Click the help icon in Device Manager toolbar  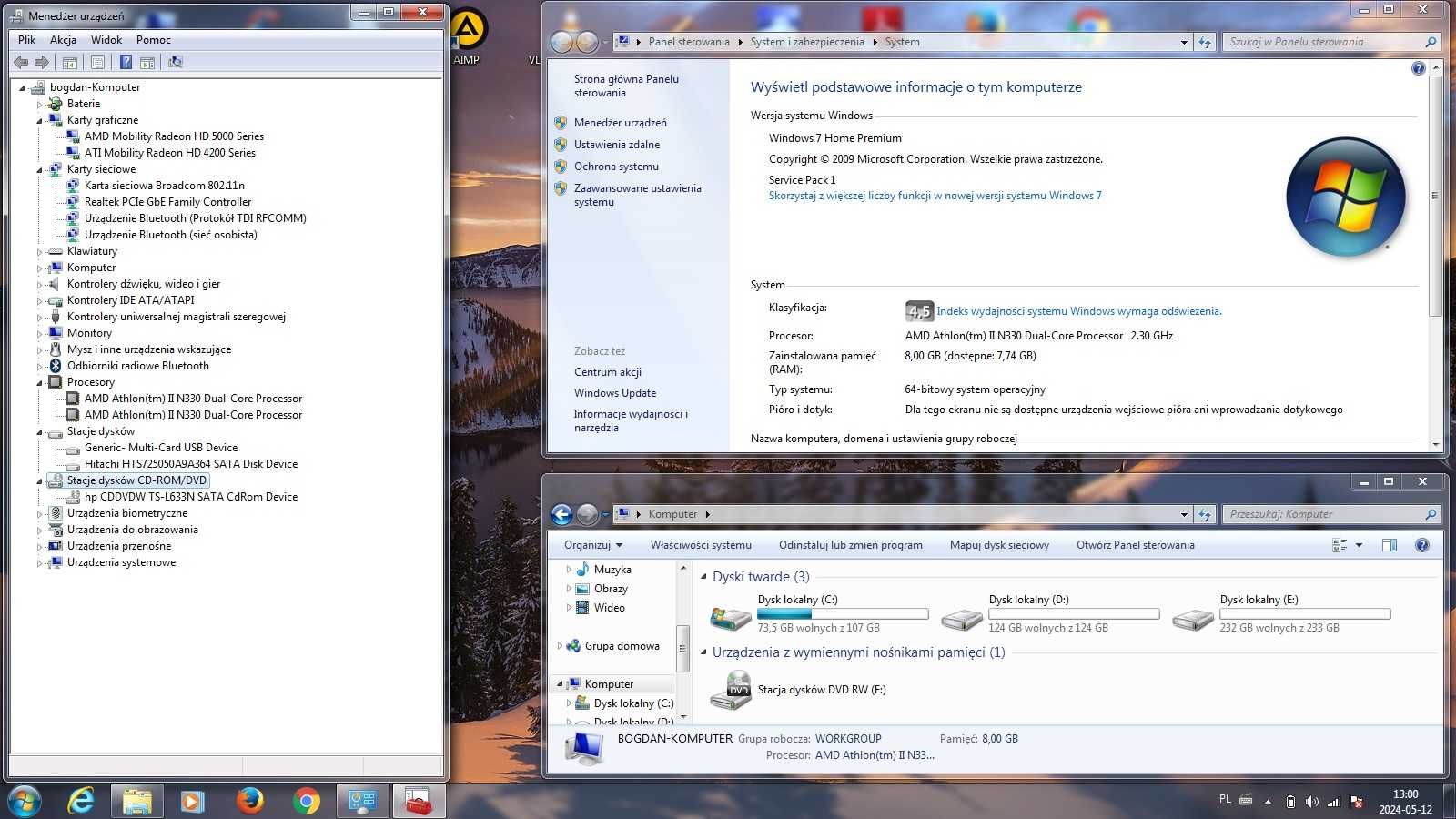(x=126, y=62)
